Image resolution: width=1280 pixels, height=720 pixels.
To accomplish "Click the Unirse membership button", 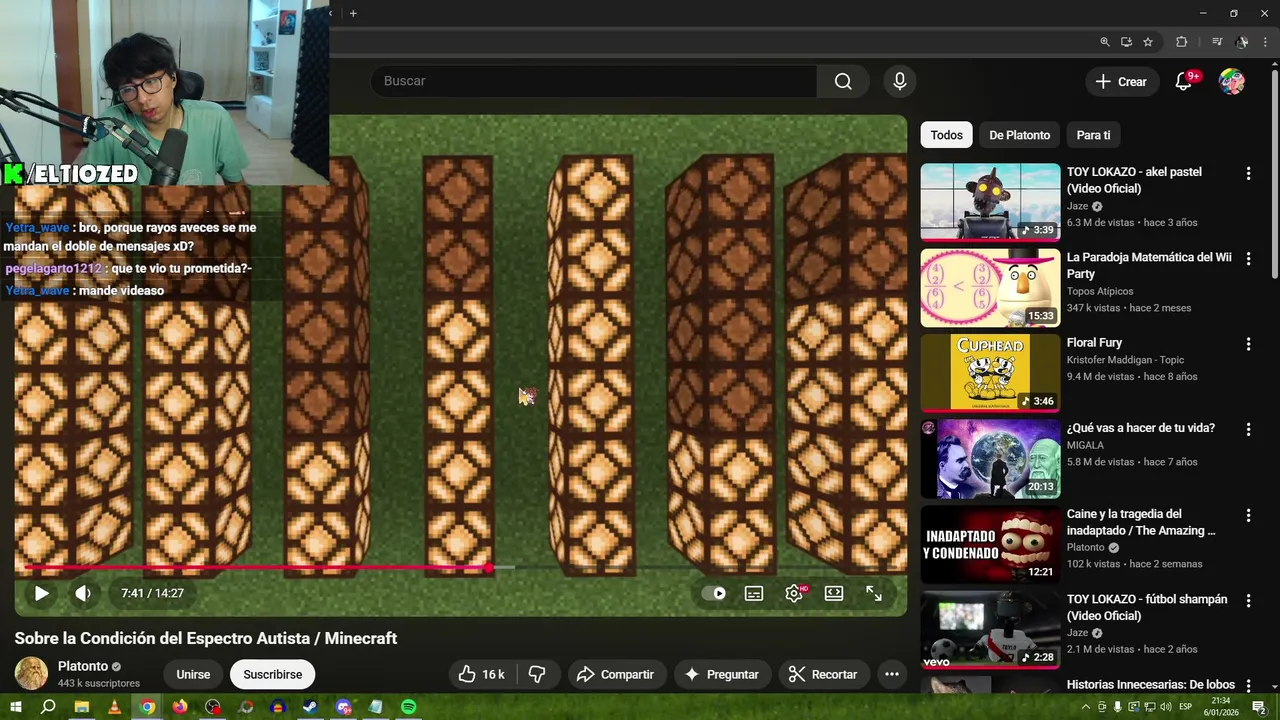I will coord(193,674).
